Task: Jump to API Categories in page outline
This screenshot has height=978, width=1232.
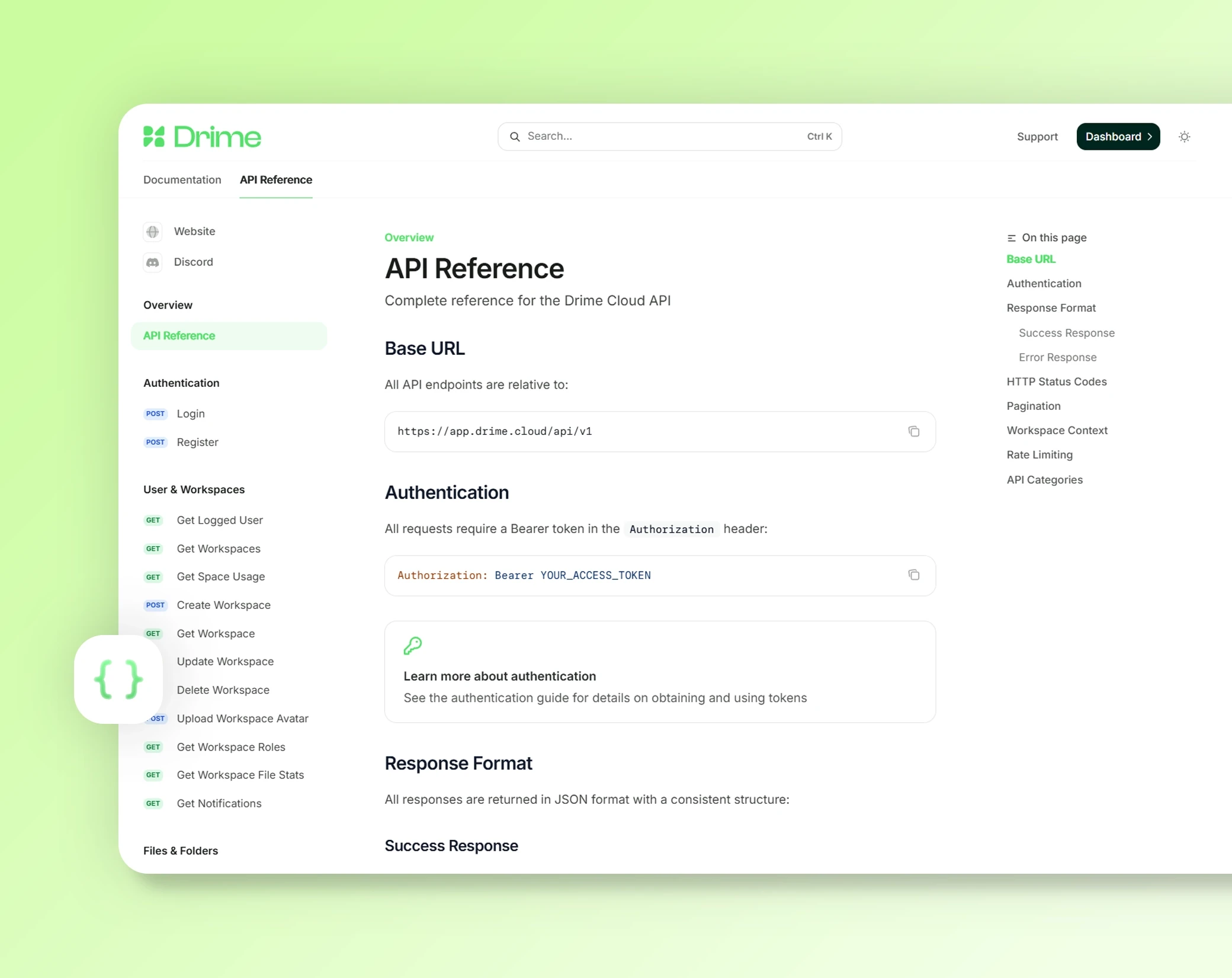Action: (x=1045, y=480)
